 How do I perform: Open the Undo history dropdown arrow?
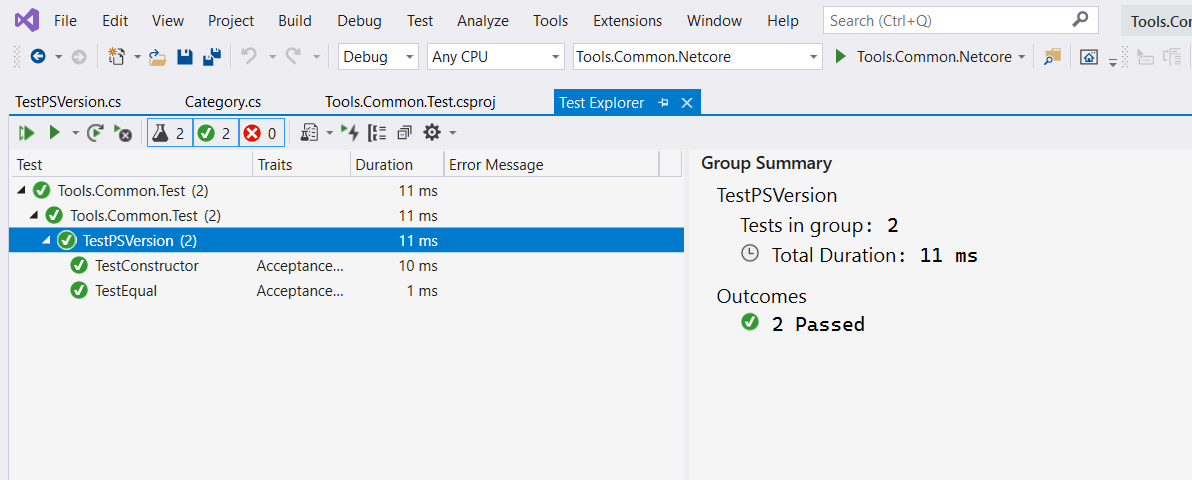(x=272, y=57)
